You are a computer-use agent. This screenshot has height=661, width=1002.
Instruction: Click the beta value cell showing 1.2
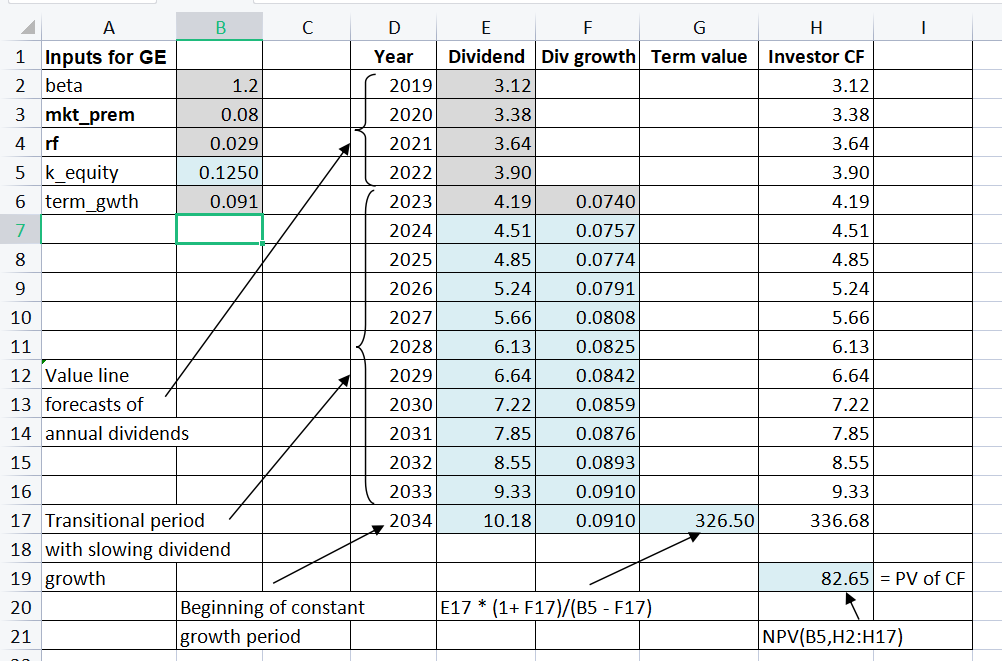[219, 86]
